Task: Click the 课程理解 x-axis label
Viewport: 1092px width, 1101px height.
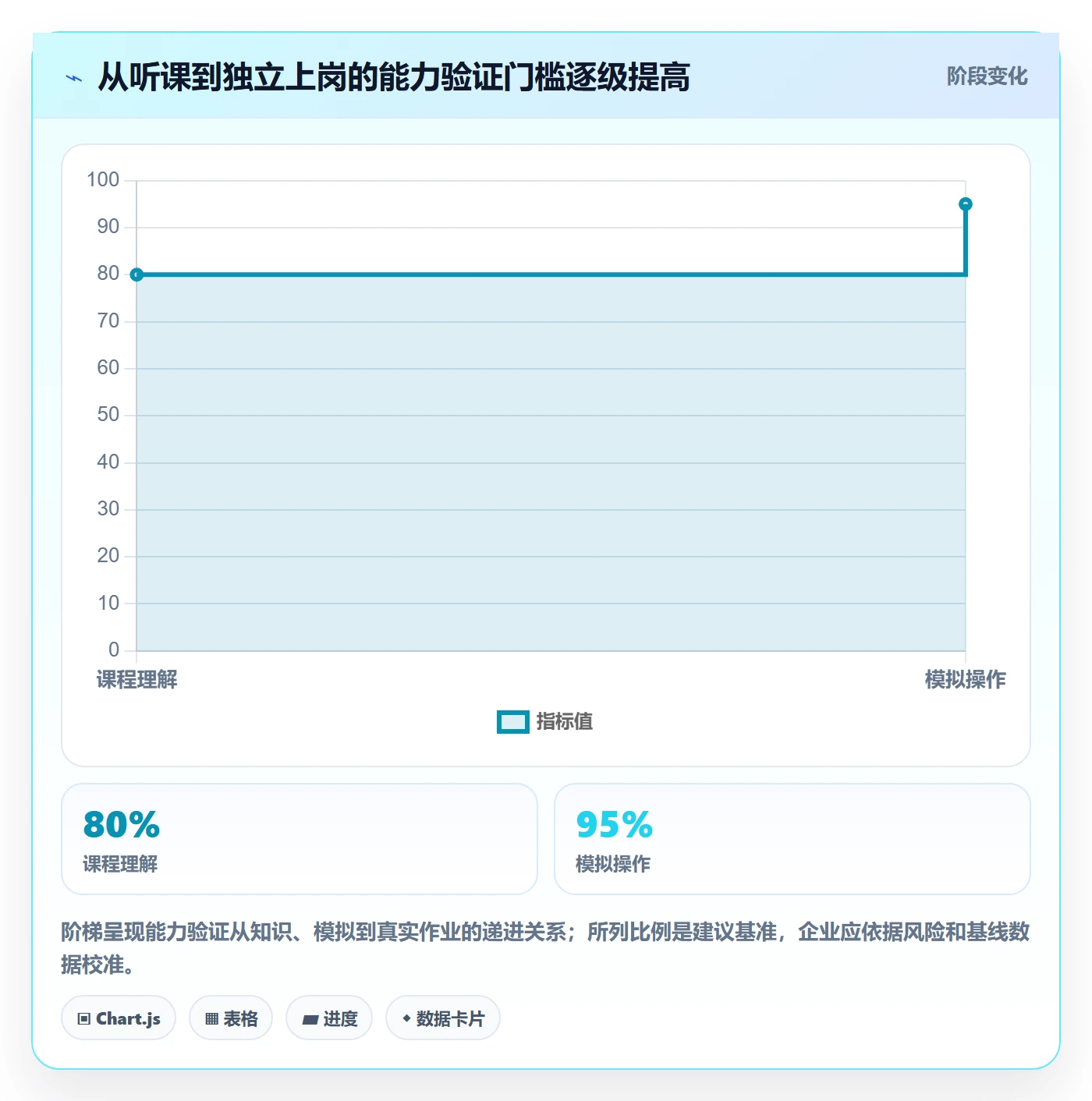Action: pos(137,680)
